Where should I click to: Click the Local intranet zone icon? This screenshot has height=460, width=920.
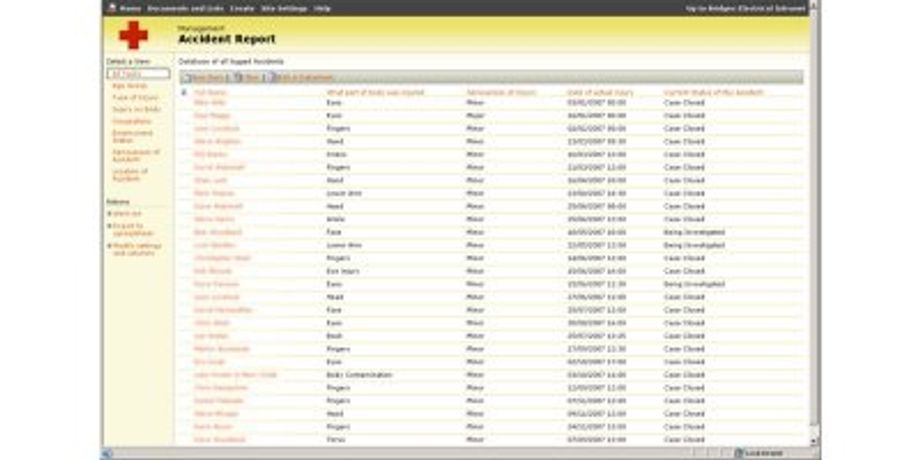pyautogui.click(x=739, y=454)
